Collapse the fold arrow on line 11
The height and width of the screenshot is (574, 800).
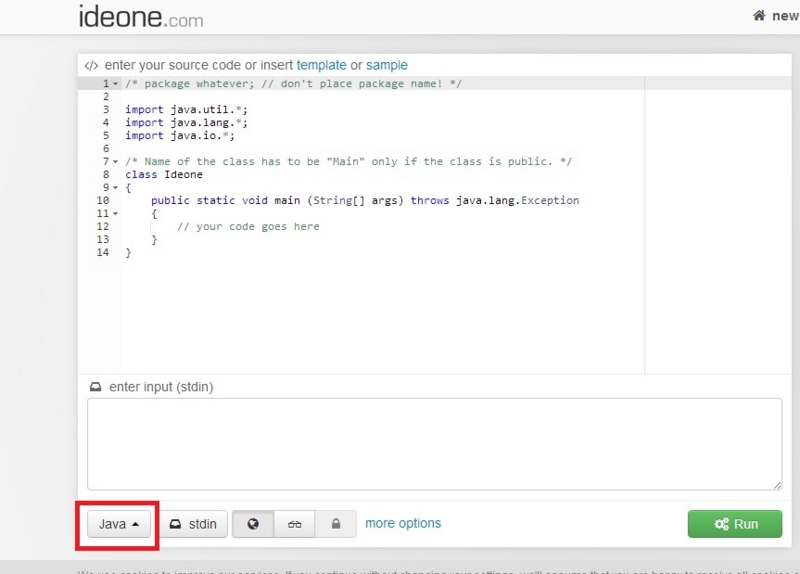115,214
